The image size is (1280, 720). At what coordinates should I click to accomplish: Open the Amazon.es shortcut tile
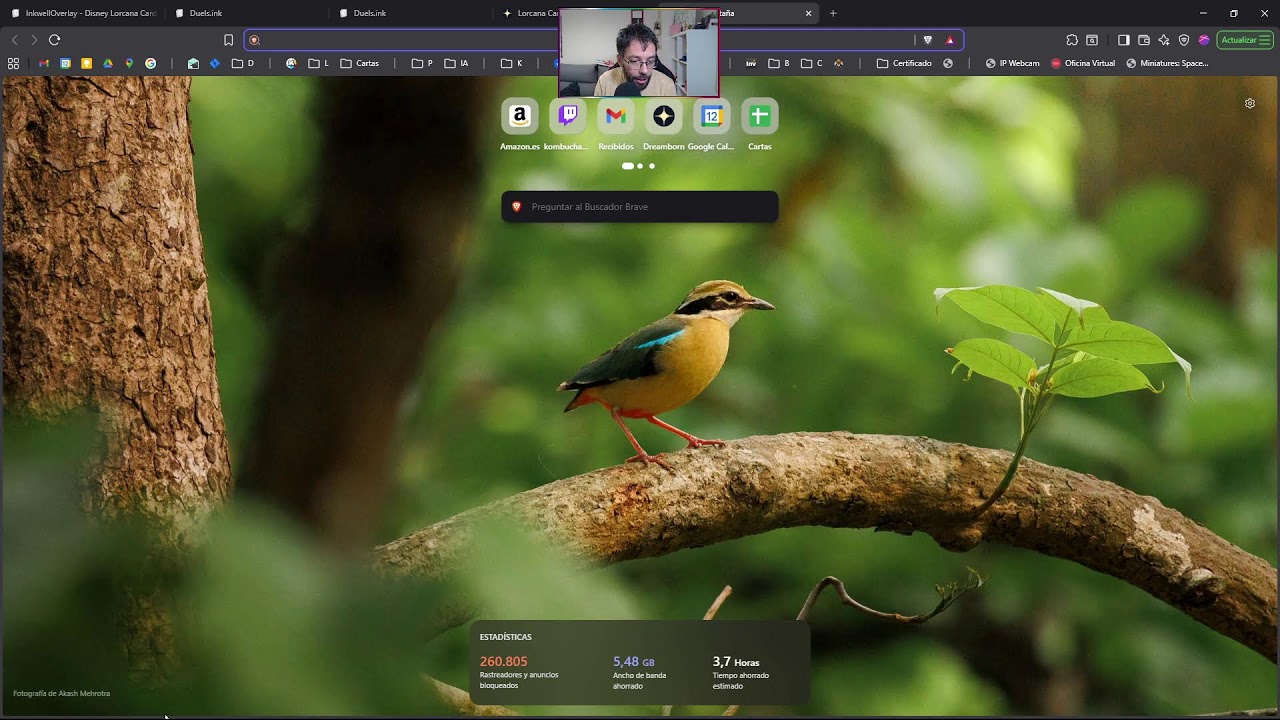(x=520, y=117)
